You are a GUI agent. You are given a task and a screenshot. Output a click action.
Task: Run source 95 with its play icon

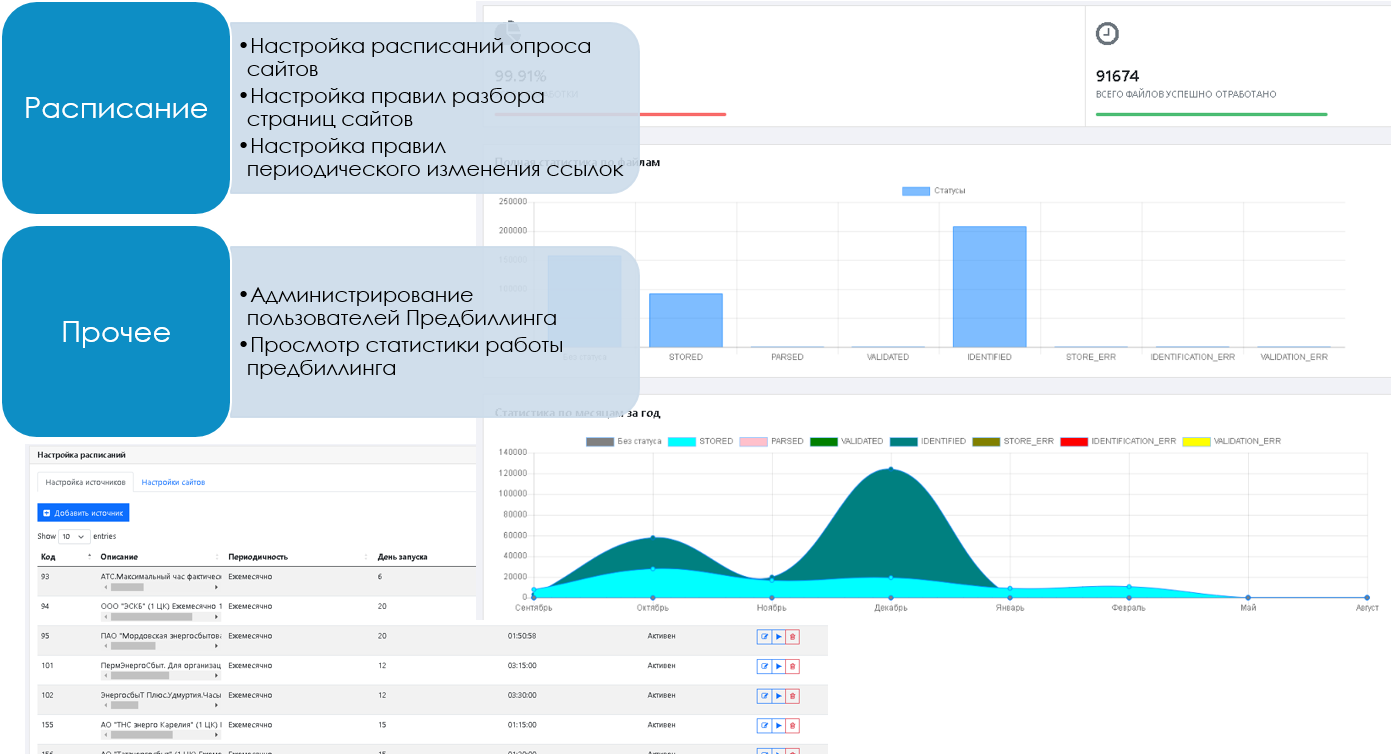click(x=779, y=637)
